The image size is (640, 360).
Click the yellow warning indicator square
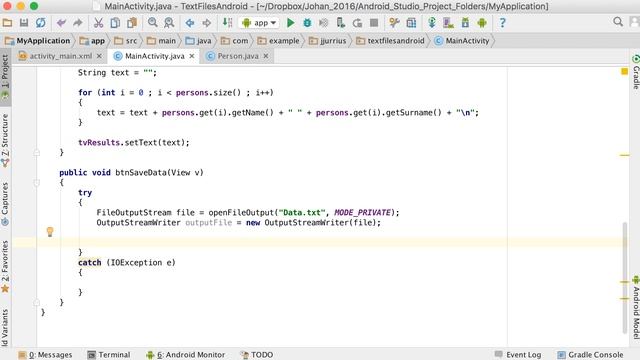(x=624, y=71)
